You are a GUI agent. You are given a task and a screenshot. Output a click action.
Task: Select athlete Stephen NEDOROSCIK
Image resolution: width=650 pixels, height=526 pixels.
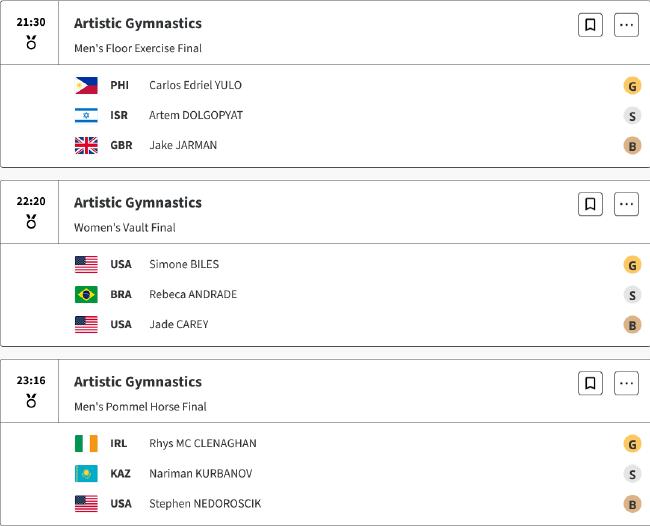(205, 504)
